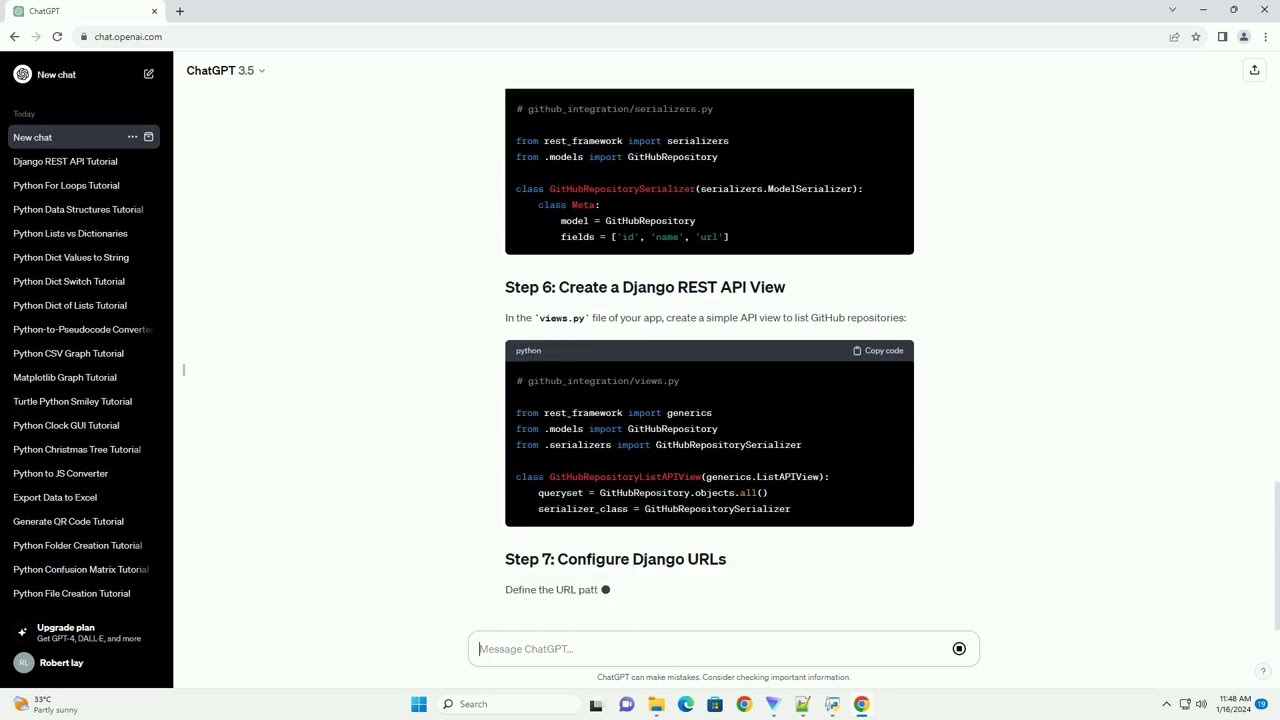Reload the page with the refresh icon
This screenshot has width=1280, height=720.
[57, 37]
